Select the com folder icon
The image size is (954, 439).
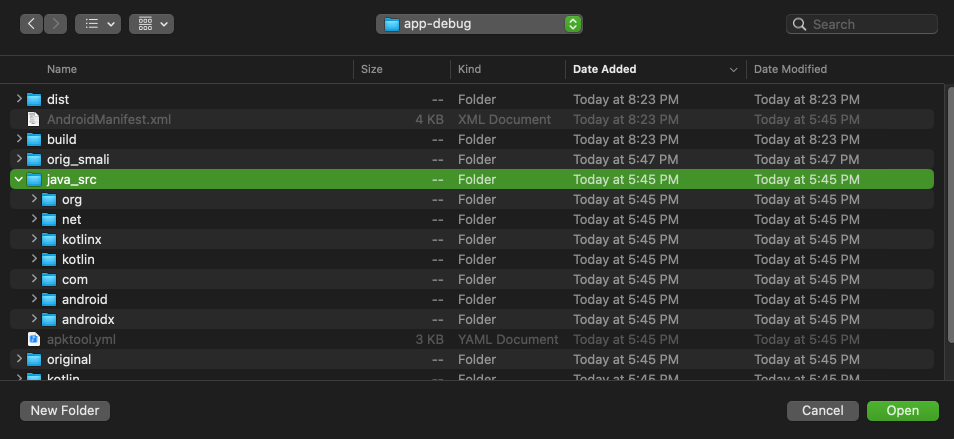(x=49, y=280)
